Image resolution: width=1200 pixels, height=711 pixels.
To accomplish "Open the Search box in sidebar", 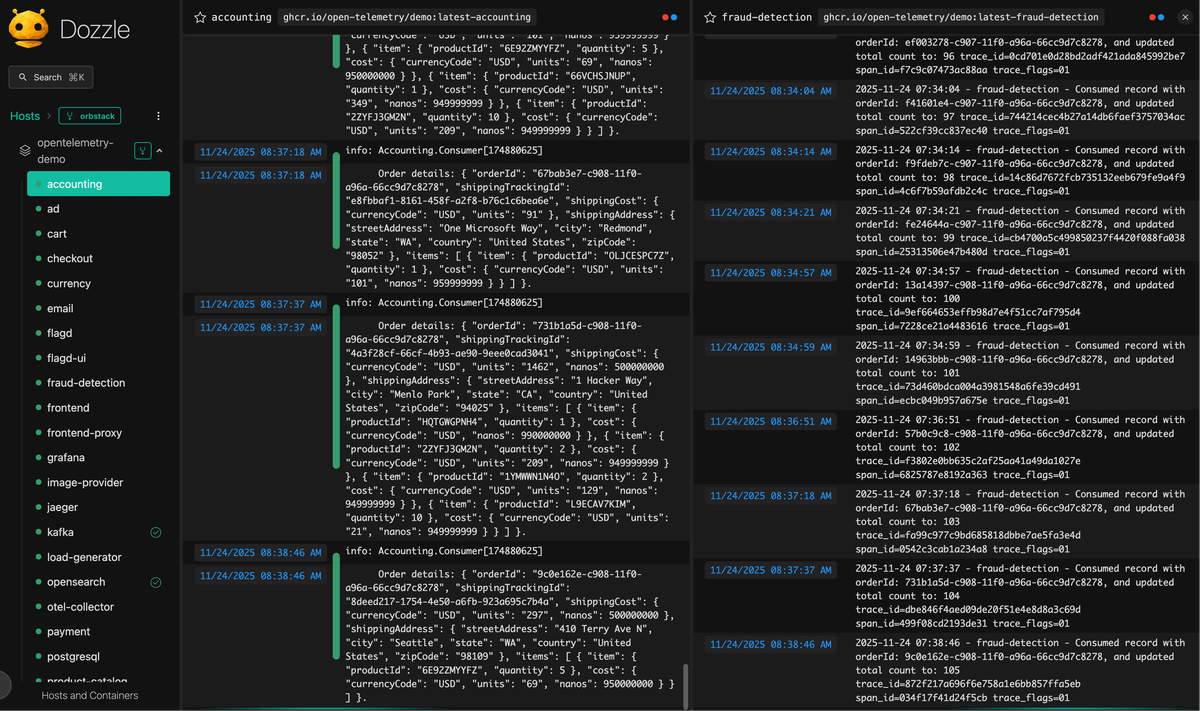I will pyautogui.click(x=51, y=77).
